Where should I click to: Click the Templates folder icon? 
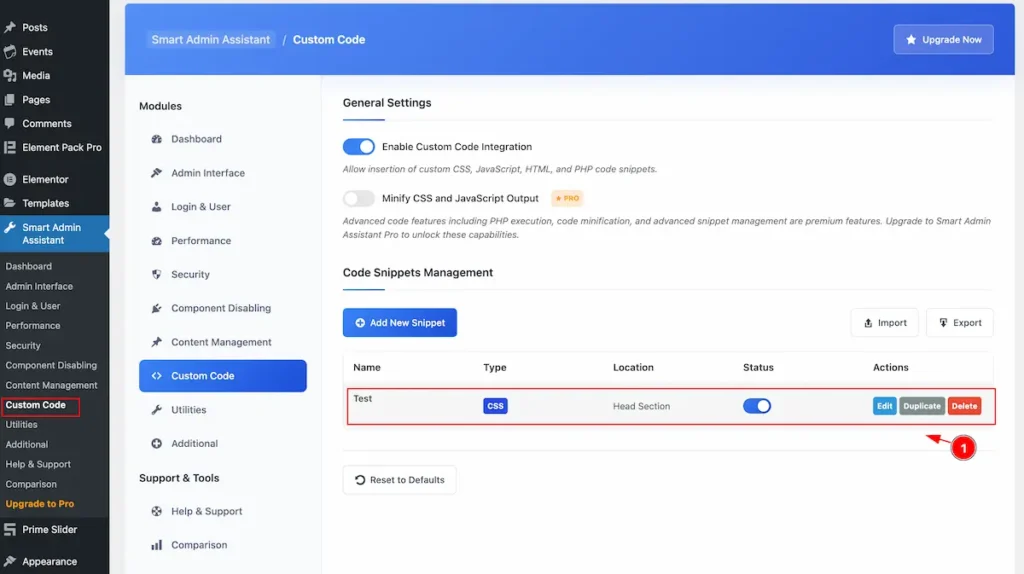(x=10, y=203)
